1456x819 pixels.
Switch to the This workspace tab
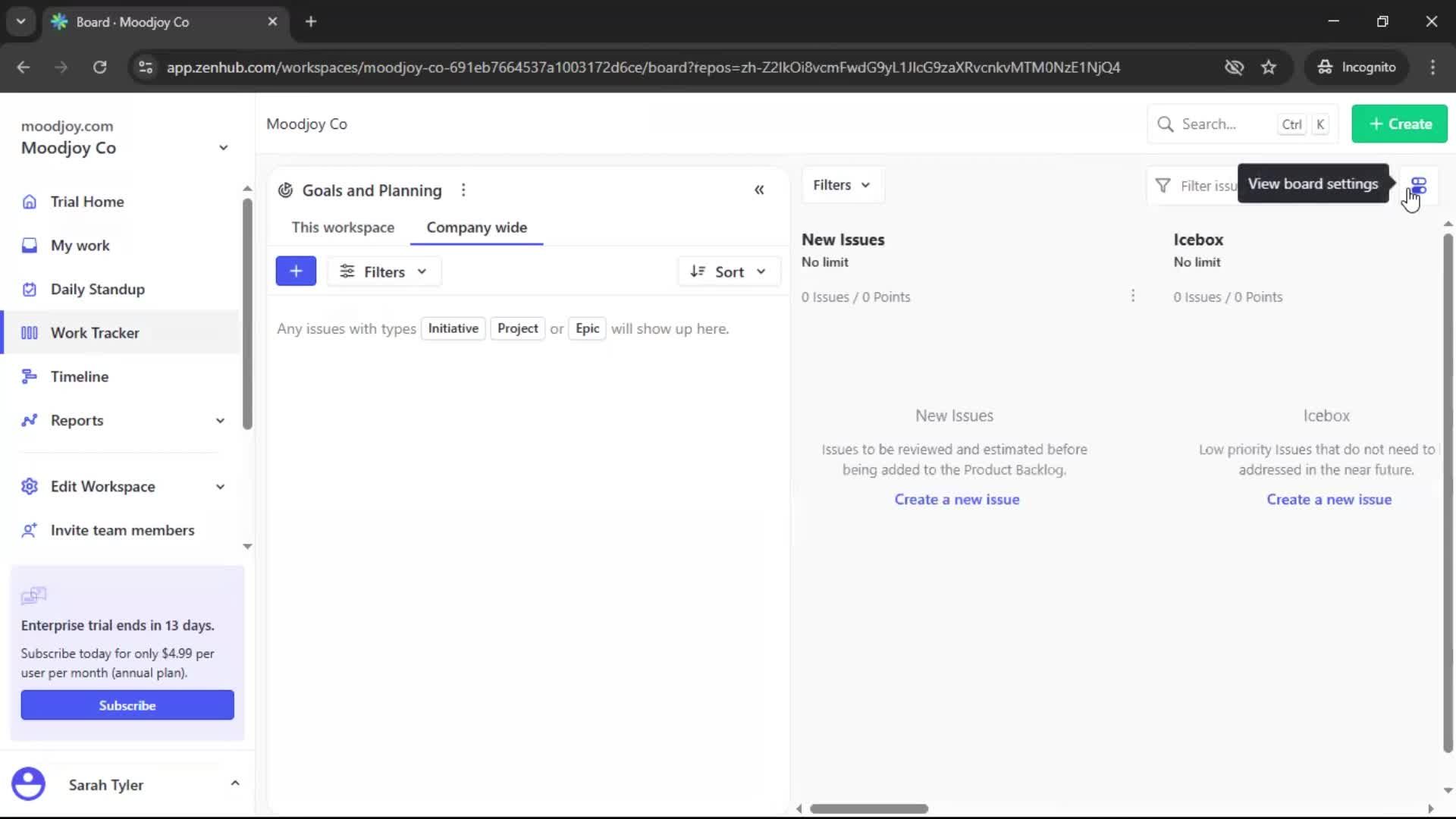[343, 227]
